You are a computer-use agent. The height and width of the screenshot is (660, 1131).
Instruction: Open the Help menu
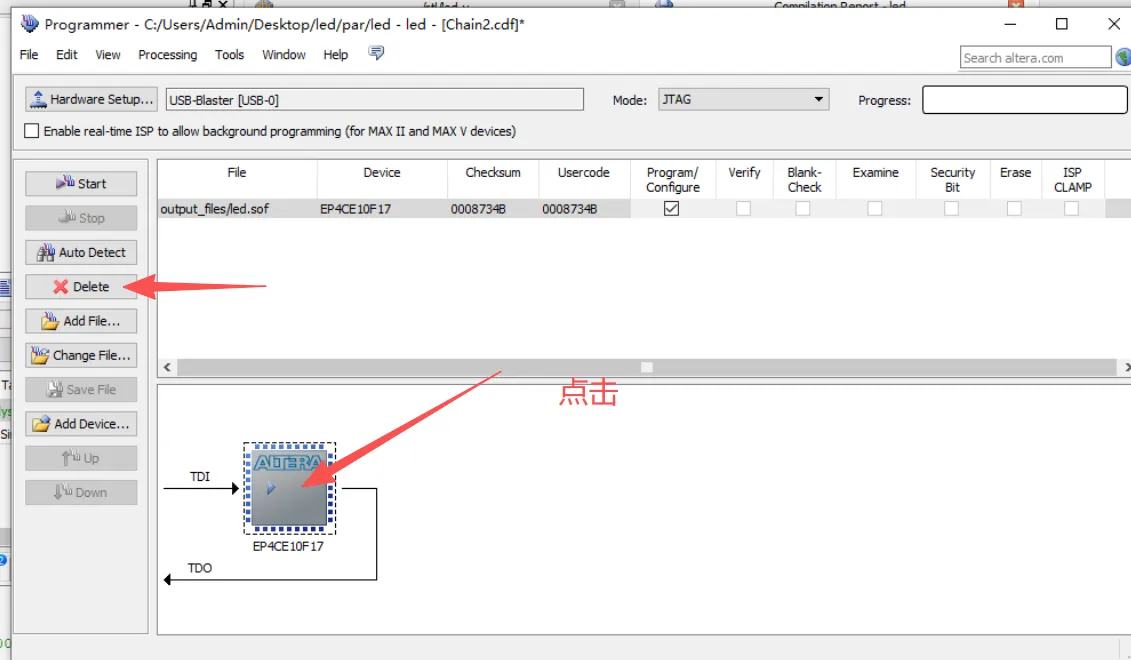[x=335, y=55]
